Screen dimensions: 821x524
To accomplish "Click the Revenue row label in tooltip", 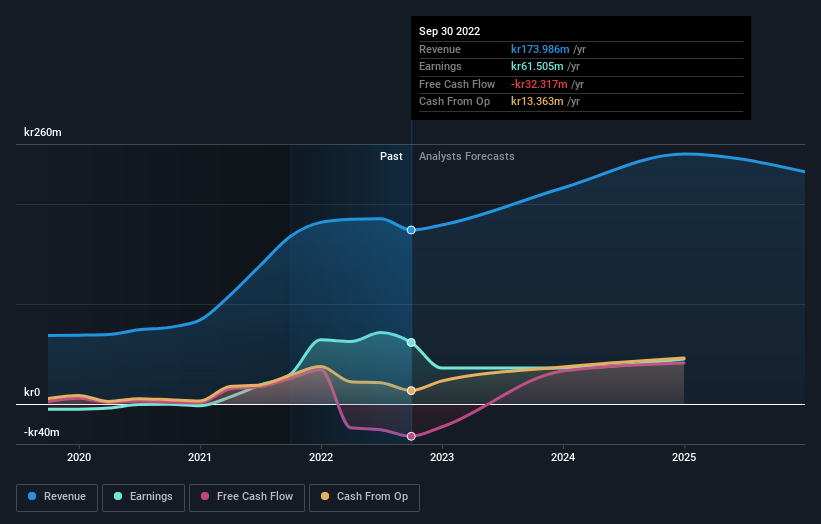I will 440,49.
